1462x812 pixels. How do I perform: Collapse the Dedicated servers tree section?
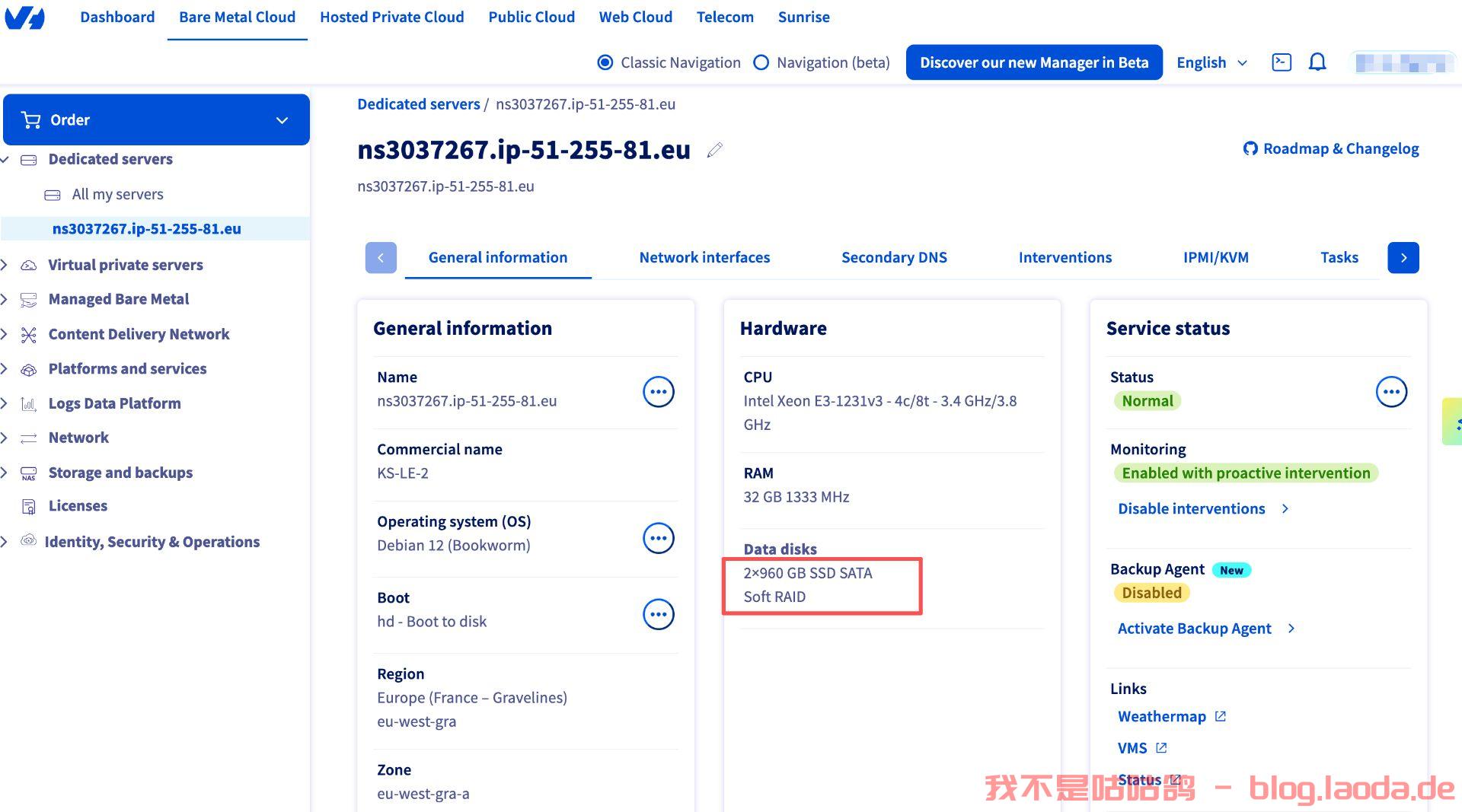(x=5, y=160)
